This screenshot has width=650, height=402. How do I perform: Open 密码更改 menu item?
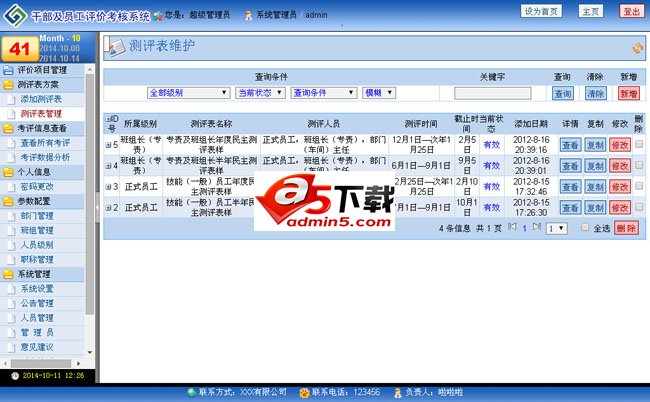click(37, 187)
